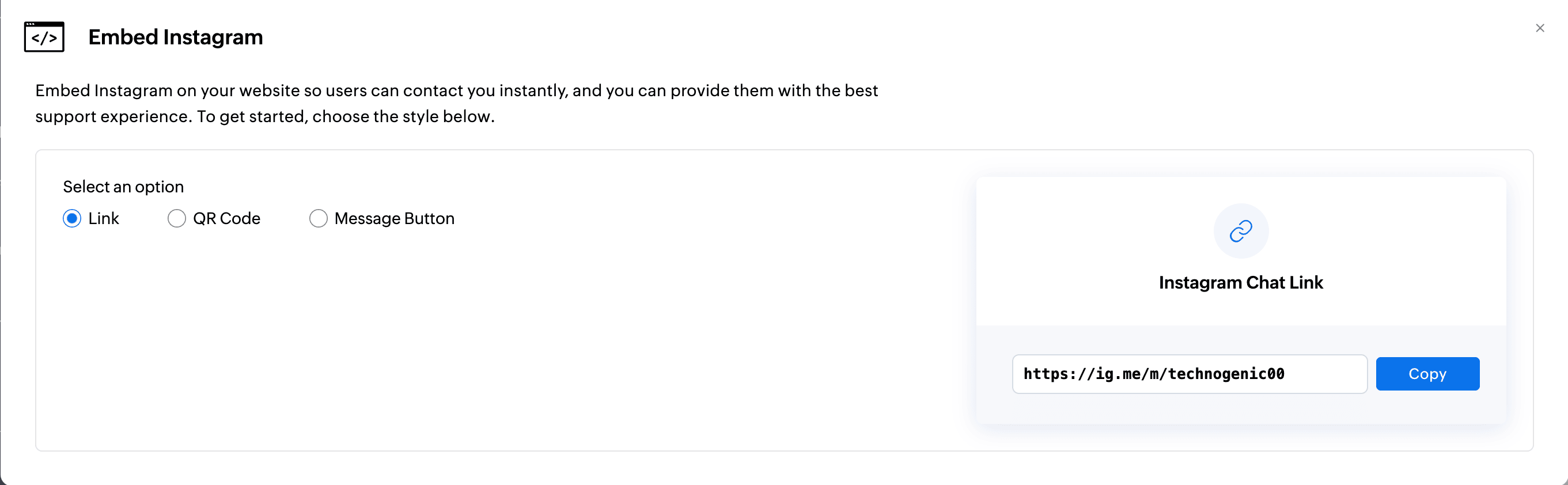
Task: Click the "Embed Instagram on your website" description line
Action: pos(456,90)
